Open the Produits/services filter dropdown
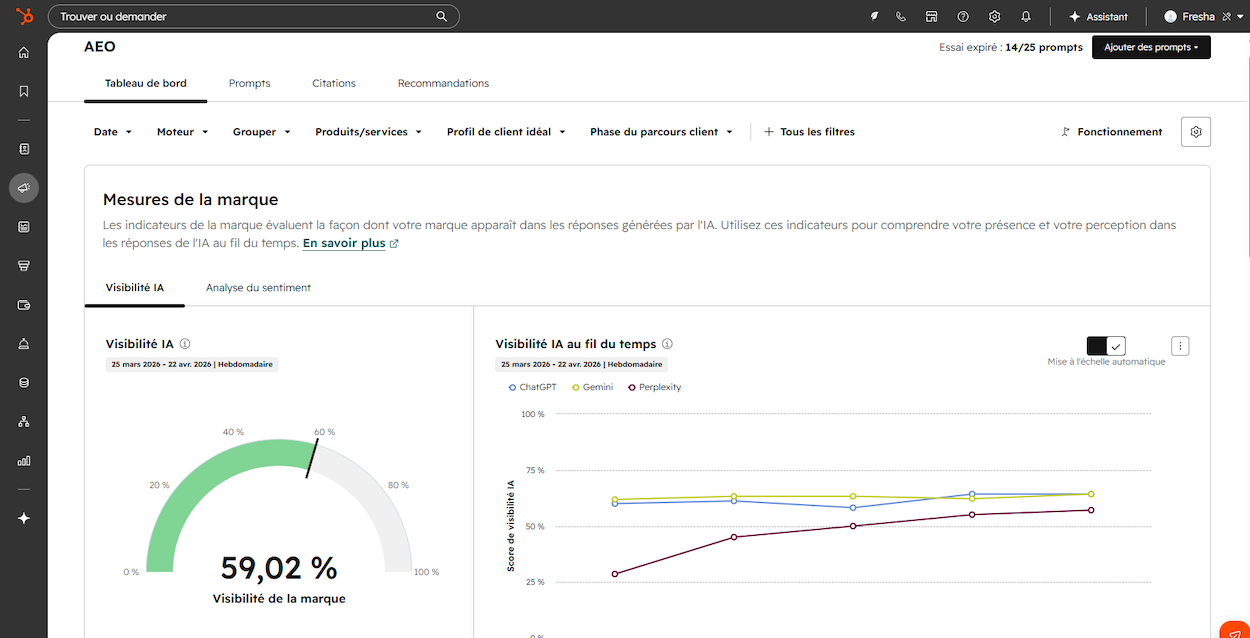Image resolution: width=1250 pixels, height=638 pixels. pos(368,132)
